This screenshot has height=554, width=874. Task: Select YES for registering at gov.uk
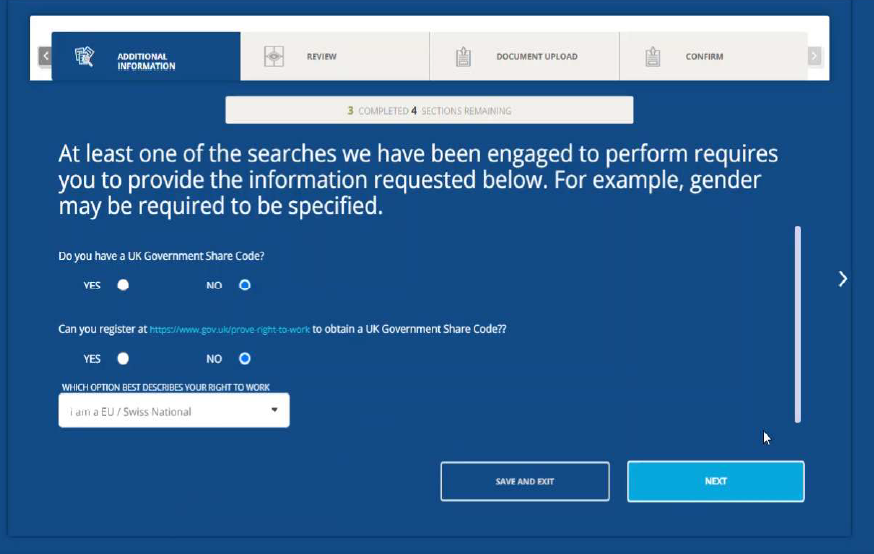[x=123, y=358]
